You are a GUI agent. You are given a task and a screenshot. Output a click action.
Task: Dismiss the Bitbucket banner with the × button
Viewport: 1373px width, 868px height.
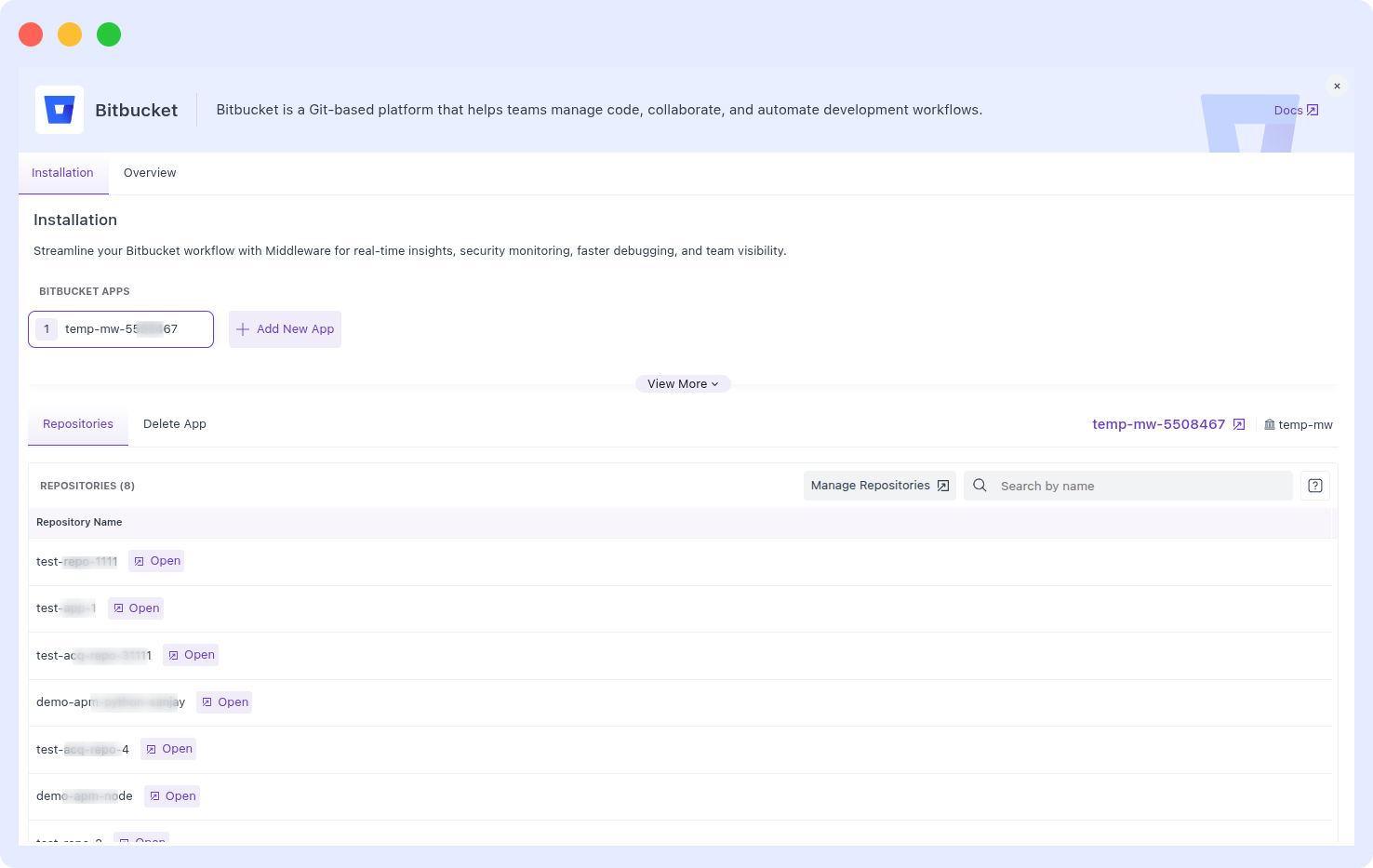[1337, 85]
